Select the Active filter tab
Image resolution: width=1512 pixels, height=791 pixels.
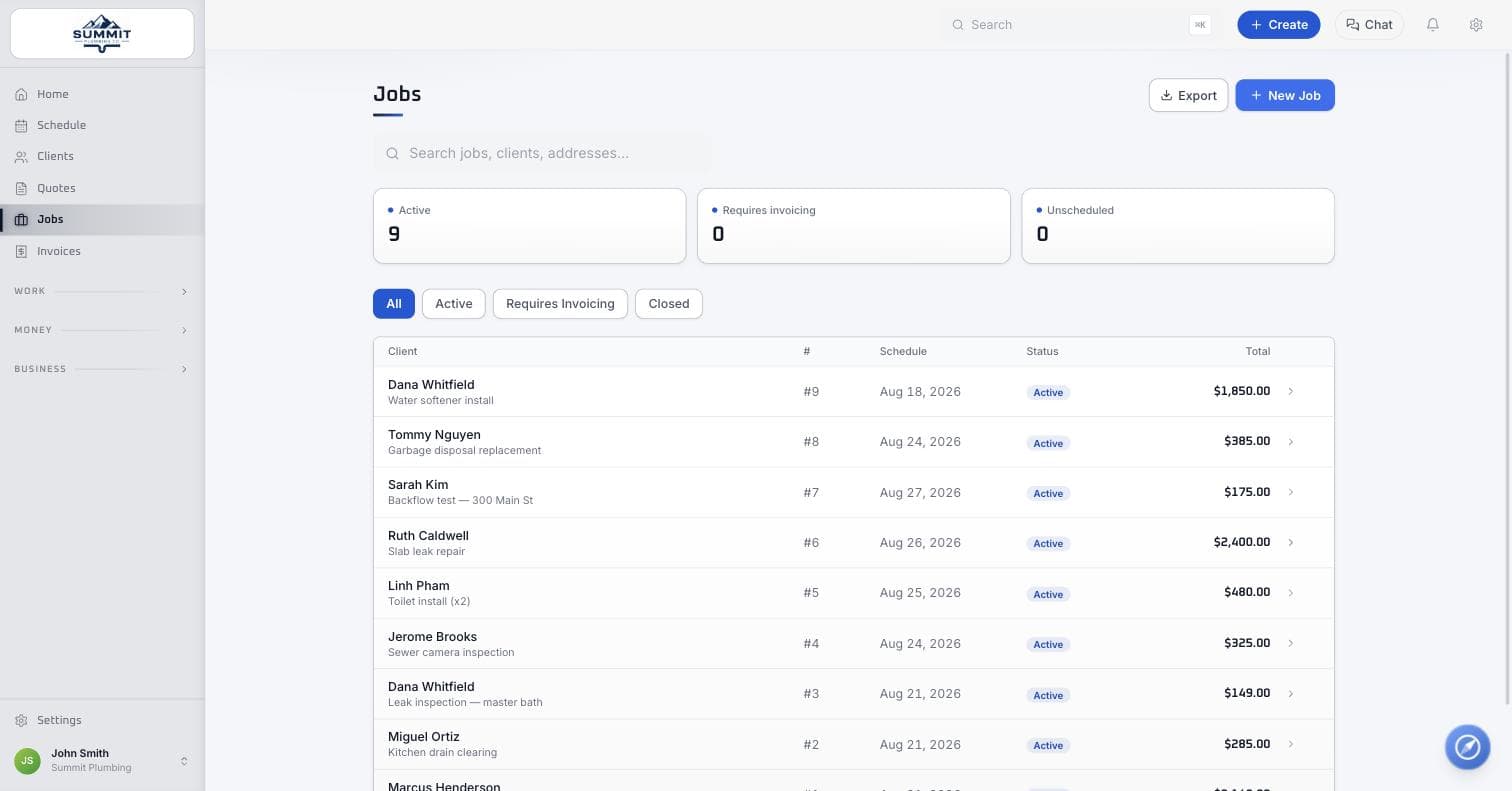(x=454, y=304)
